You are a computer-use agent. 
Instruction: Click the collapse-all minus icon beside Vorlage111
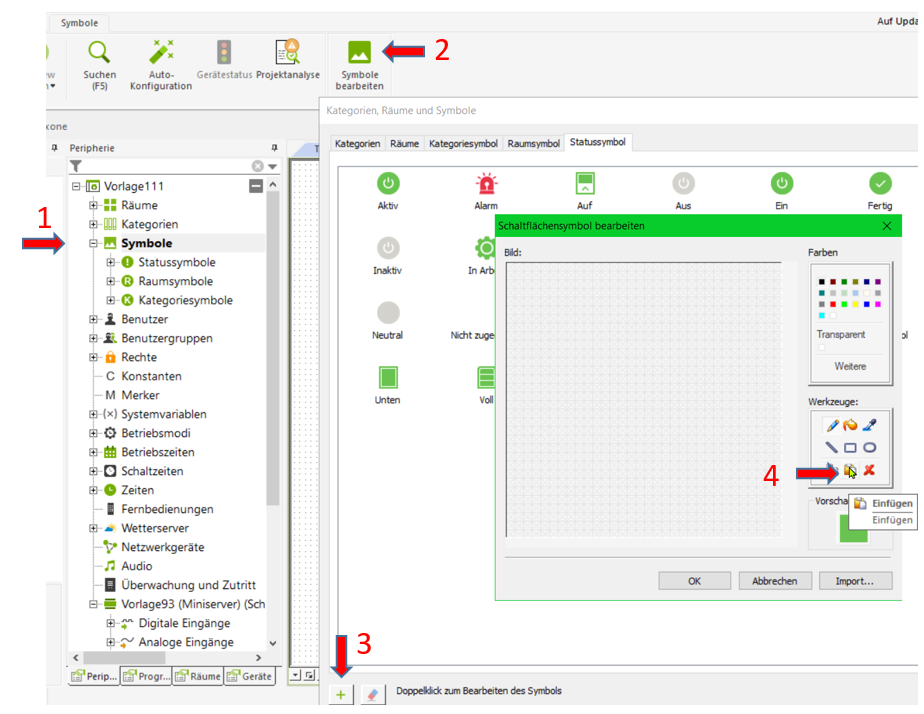pyautogui.click(x=256, y=186)
